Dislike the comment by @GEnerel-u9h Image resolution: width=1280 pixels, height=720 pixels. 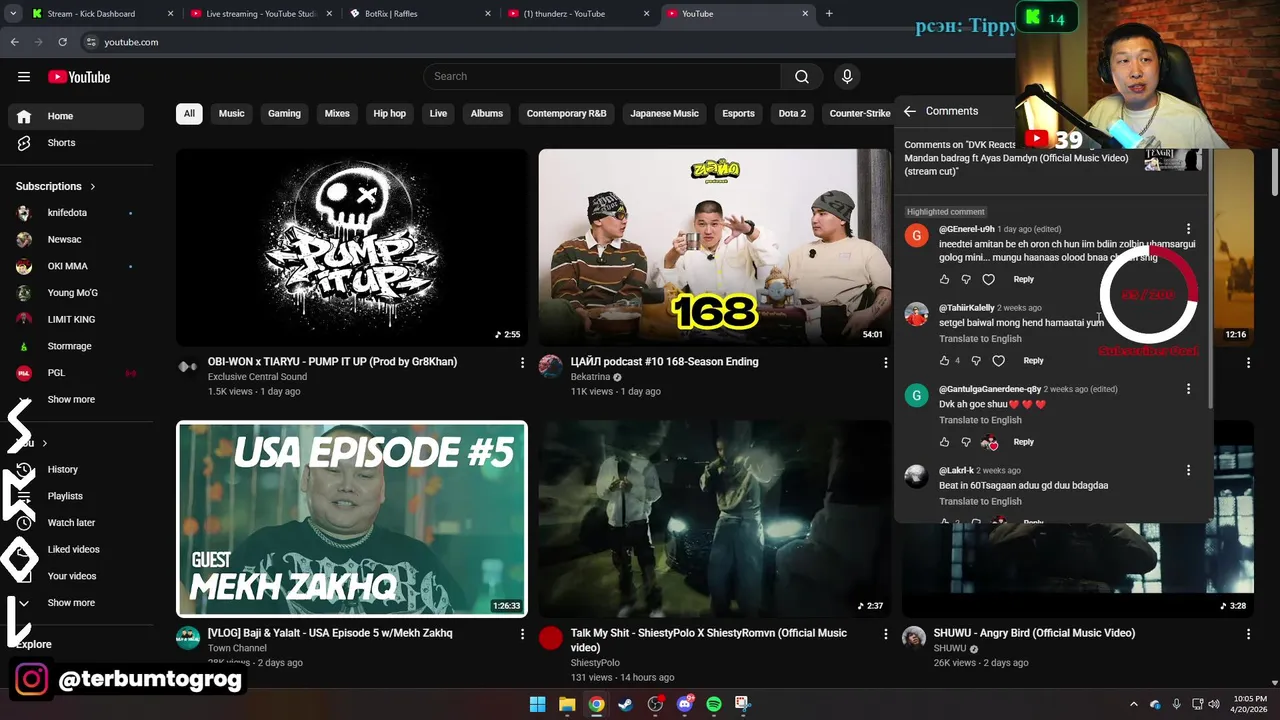[x=966, y=279]
